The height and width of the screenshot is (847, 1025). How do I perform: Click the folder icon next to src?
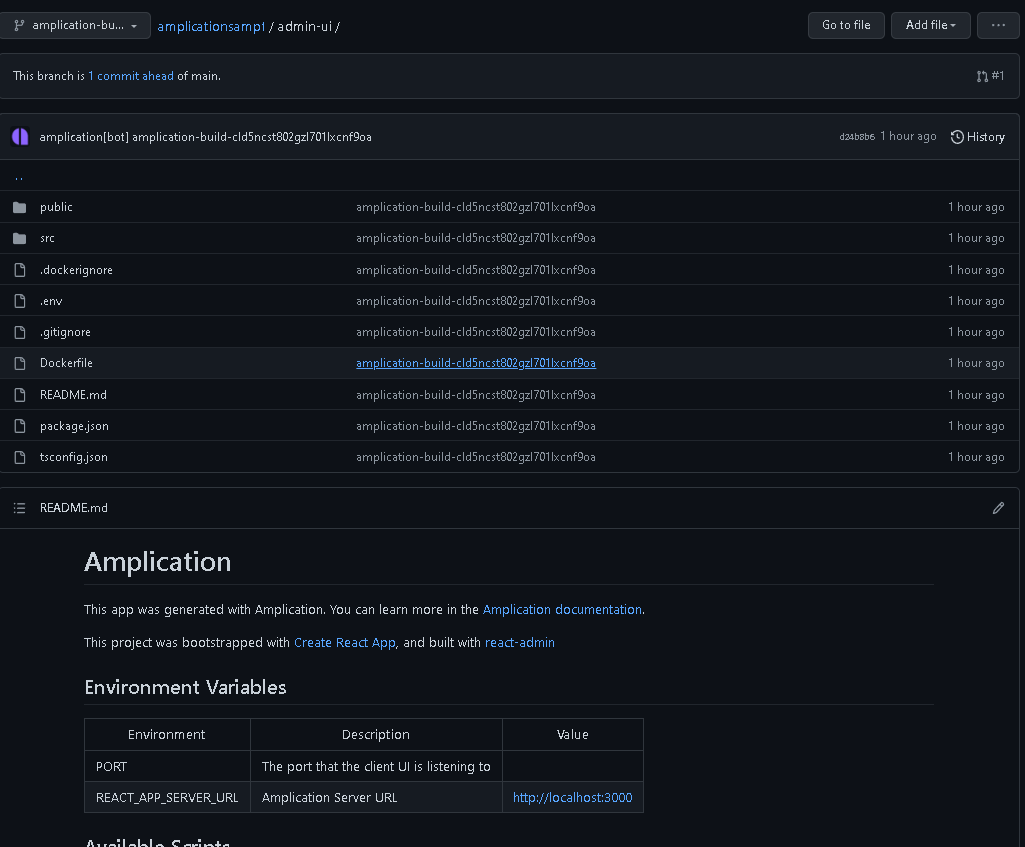[20, 239]
